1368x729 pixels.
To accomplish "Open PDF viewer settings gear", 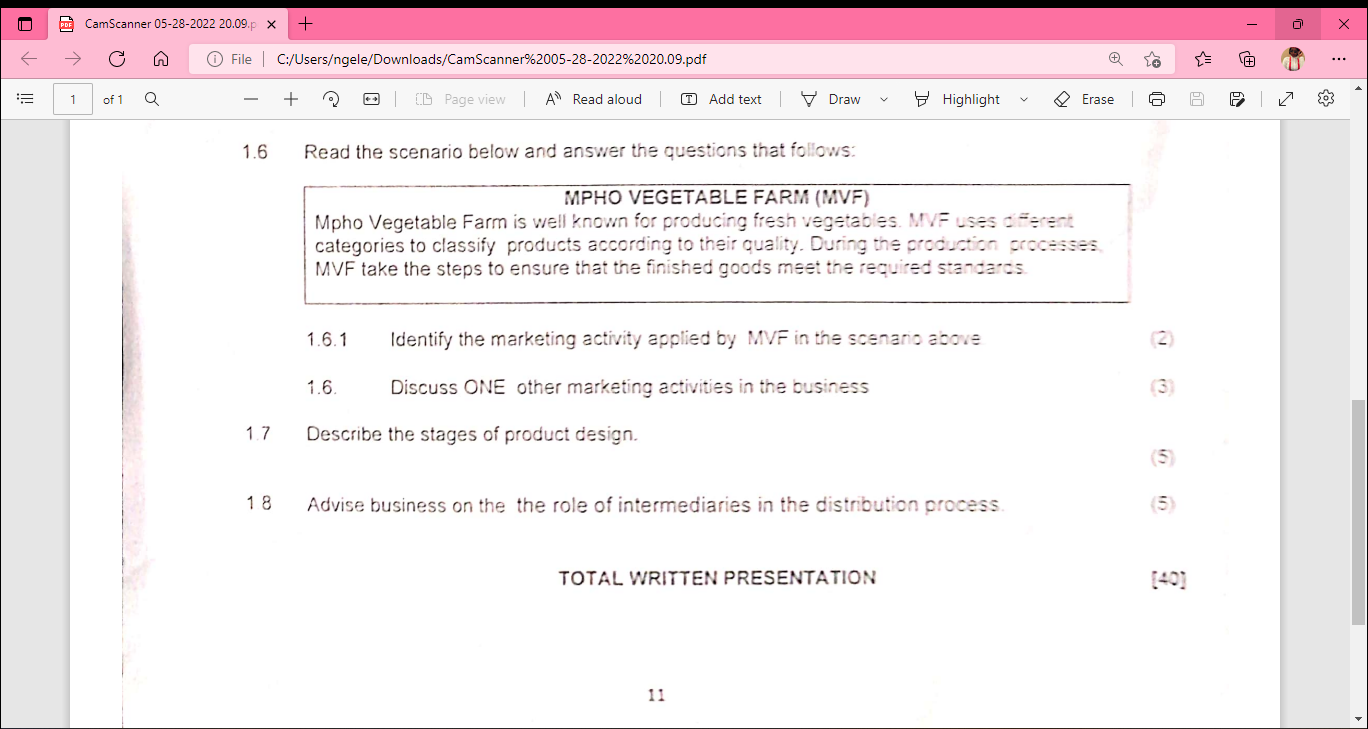I will click(x=1325, y=99).
